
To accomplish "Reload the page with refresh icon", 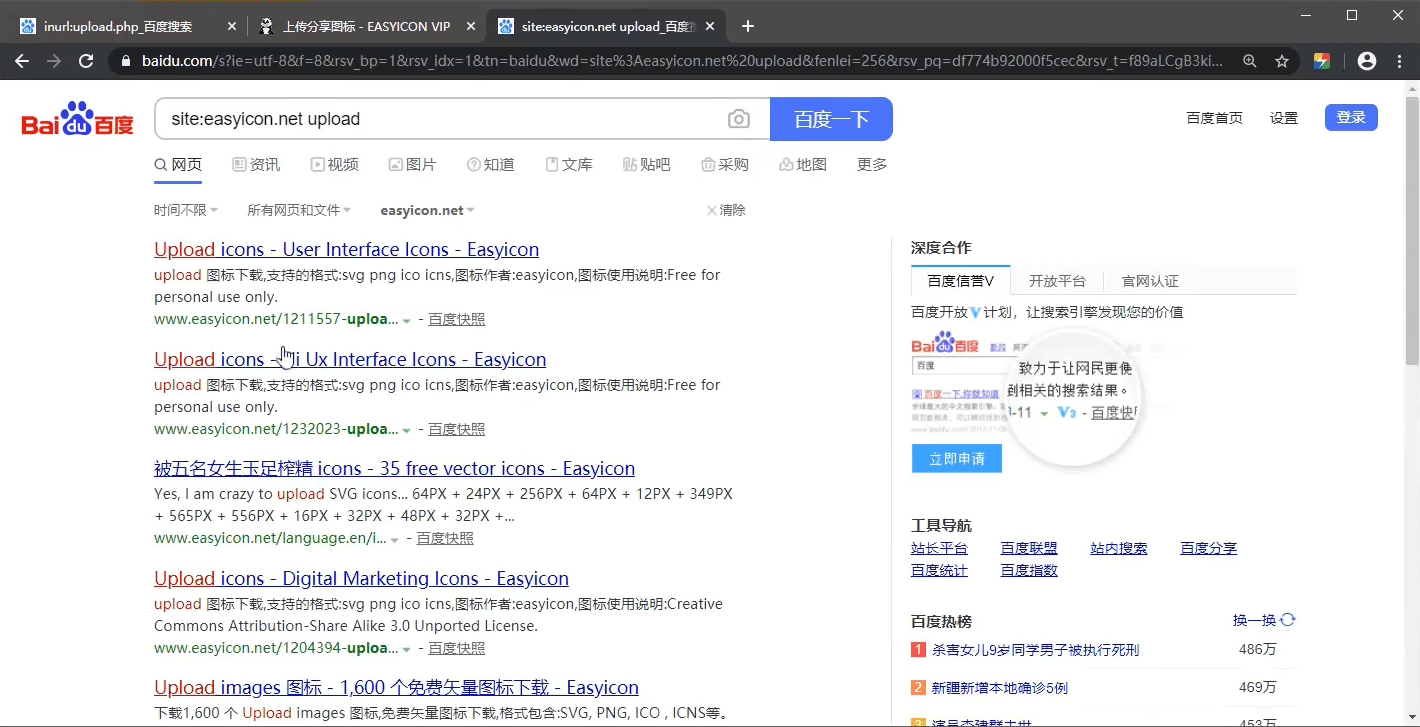I will click(x=86, y=61).
